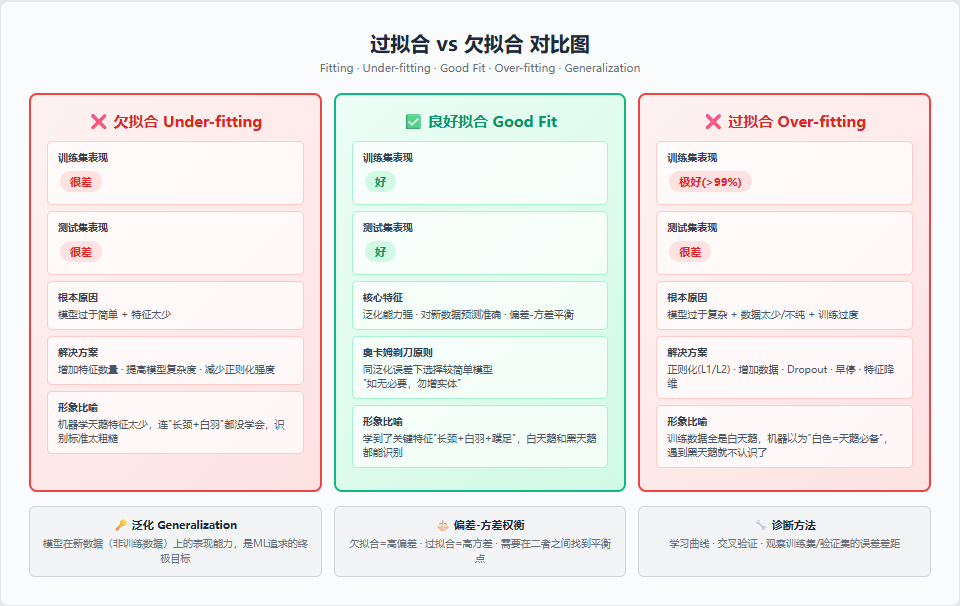This screenshot has width=960, height=606.
Task: Click the 良好拟合 Good Fit heading
Action: point(492,122)
